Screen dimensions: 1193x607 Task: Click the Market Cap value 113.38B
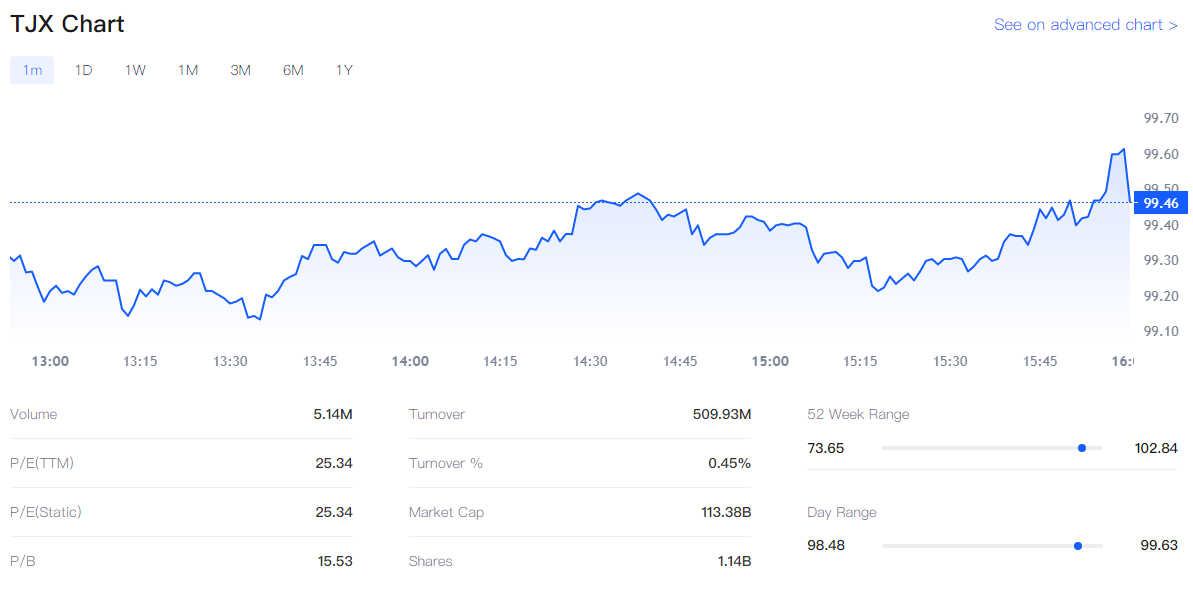(x=725, y=513)
